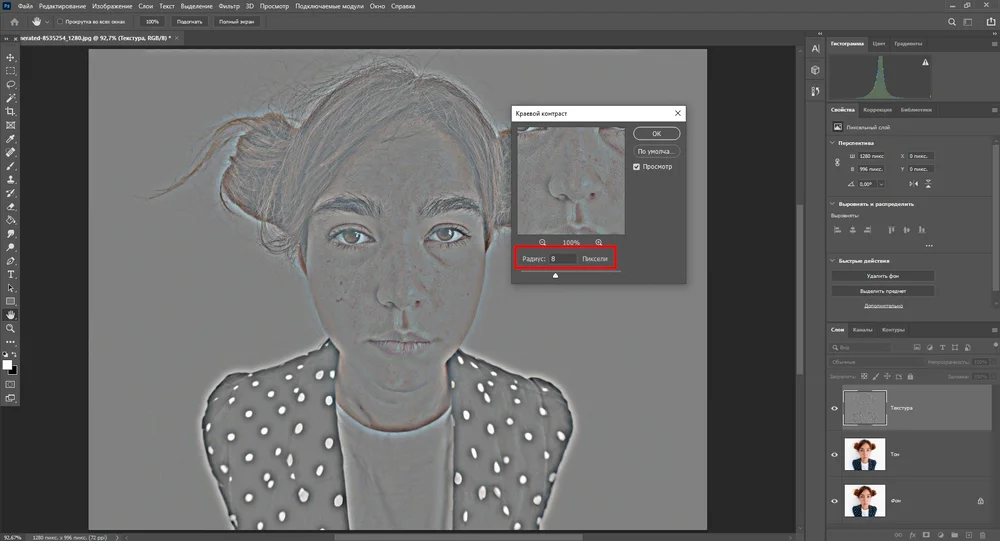The height and width of the screenshot is (541, 1000).
Task: Open the Обычные blend mode dropdown
Action: 875,362
